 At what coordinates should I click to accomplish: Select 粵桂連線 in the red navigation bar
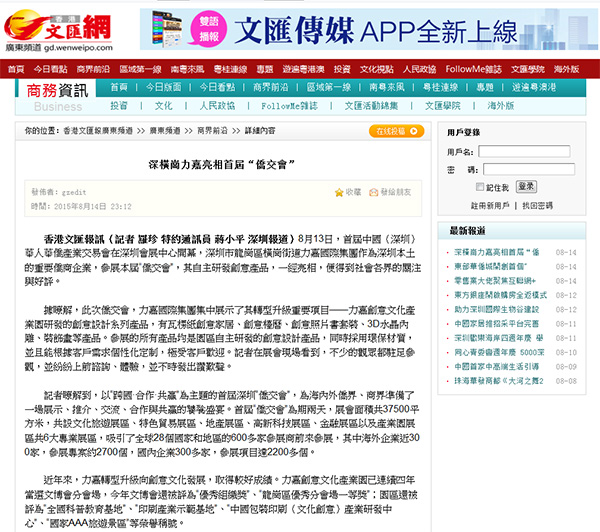230,69
